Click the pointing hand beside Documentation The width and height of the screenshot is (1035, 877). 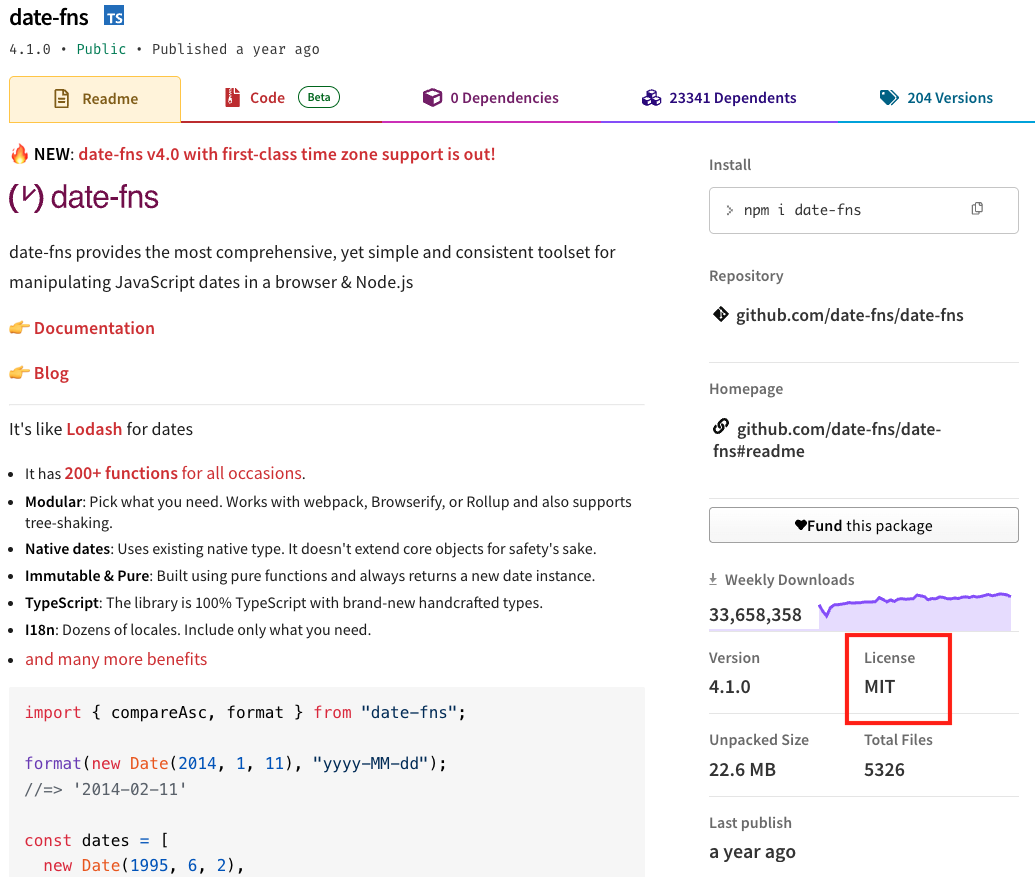click(x=19, y=328)
